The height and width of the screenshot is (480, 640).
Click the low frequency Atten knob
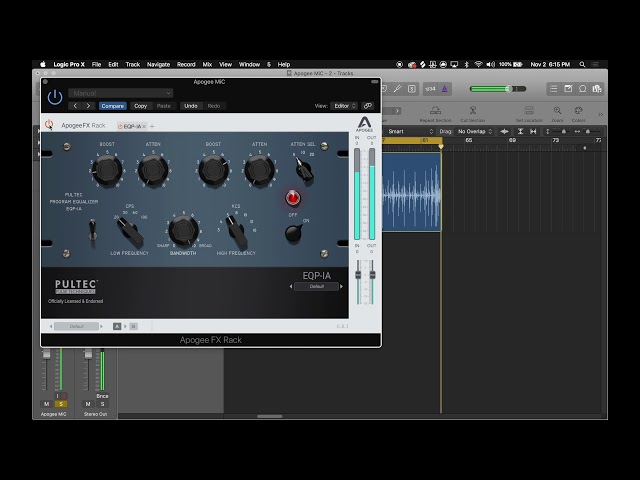tap(153, 170)
